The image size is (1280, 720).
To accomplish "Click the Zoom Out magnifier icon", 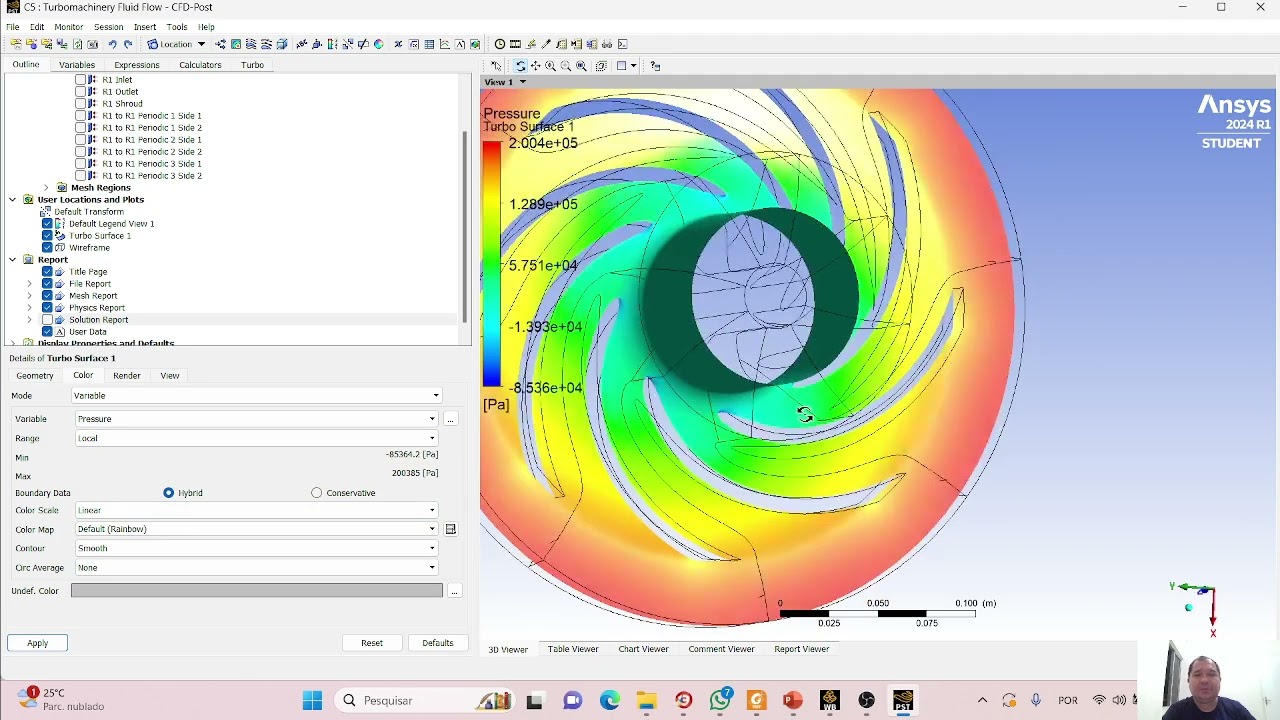I will [566, 66].
